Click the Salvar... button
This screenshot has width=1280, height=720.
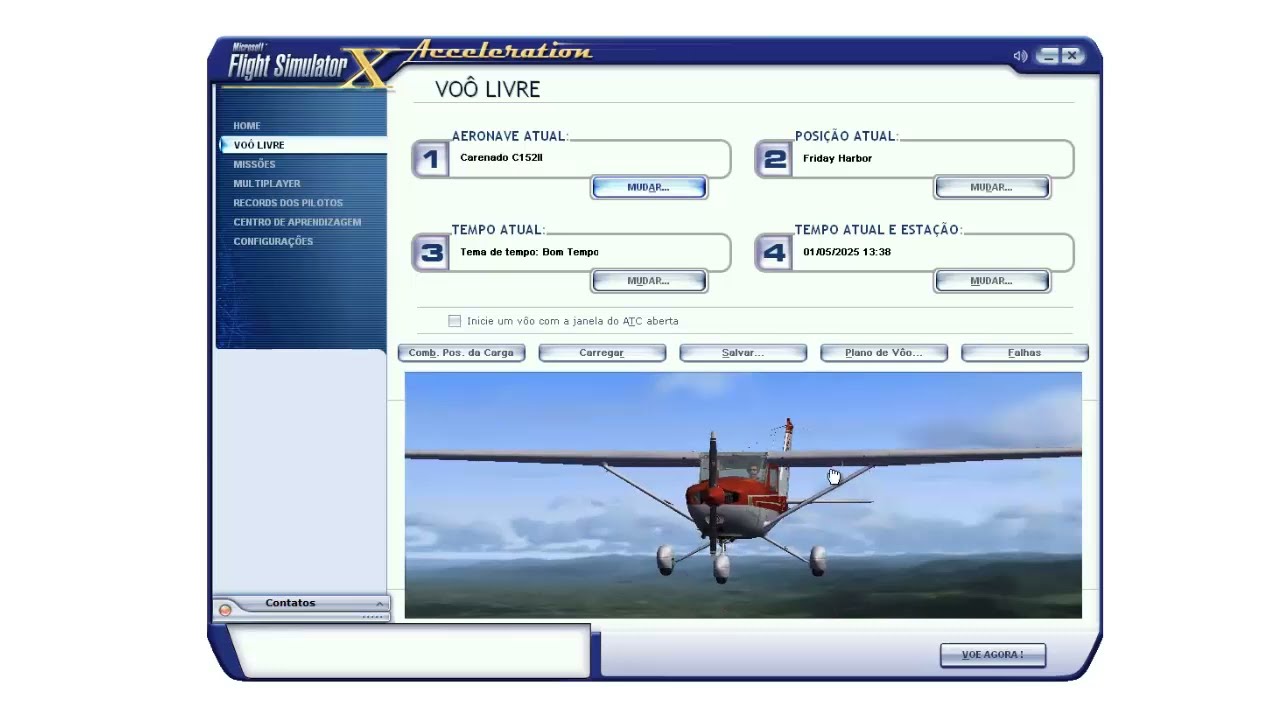[x=743, y=353]
